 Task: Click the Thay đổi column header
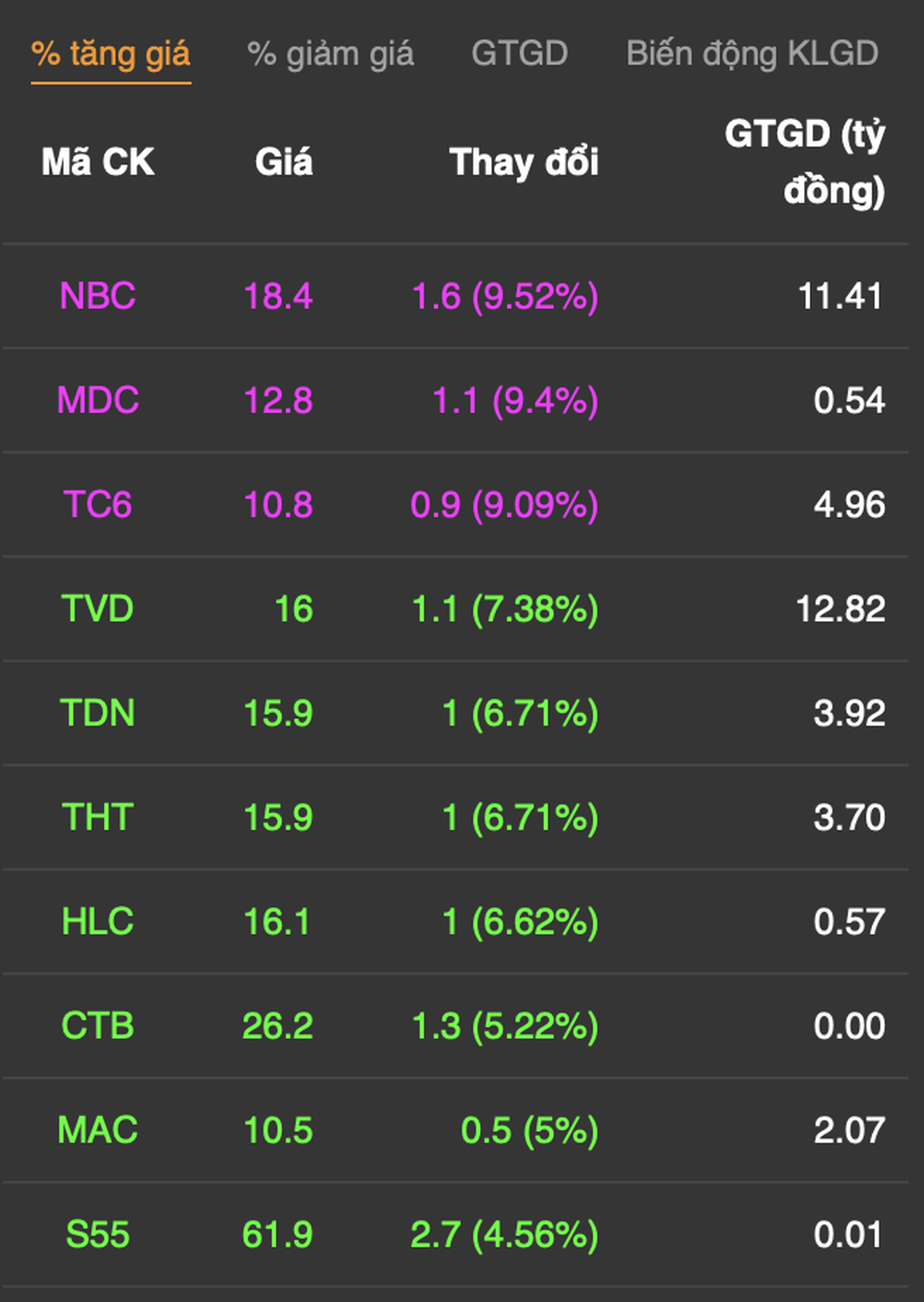point(523,162)
